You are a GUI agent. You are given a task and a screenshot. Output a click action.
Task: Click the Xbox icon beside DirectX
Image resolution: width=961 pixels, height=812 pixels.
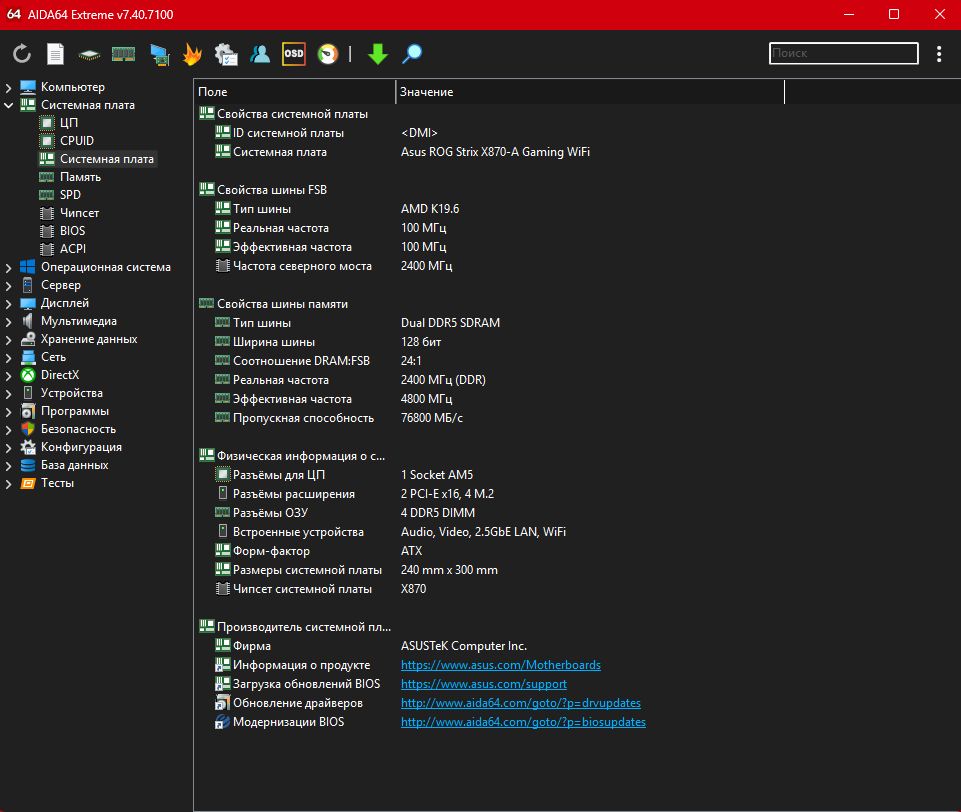pyautogui.click(x=28, y=375)
